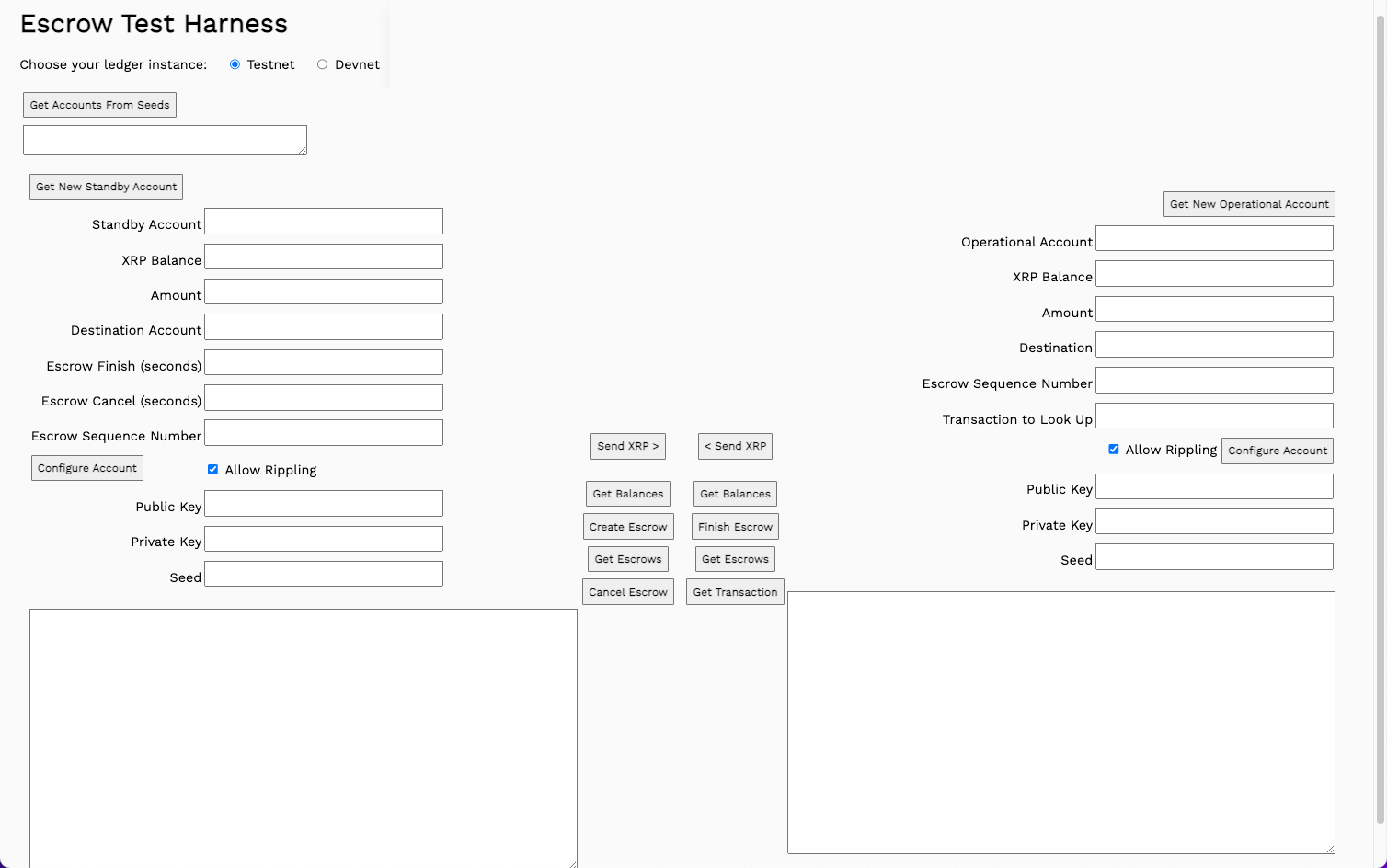The image size is (1387, 868).
Task: Click the Get Transaction button
Action: (734, 591)
